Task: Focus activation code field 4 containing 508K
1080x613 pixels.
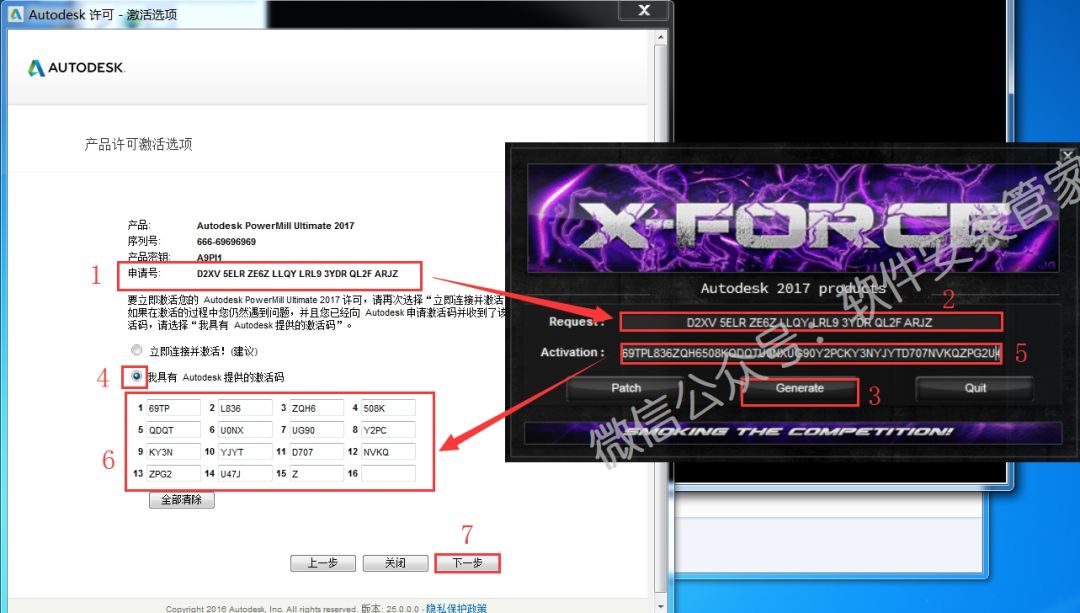Action: point(388,408)
